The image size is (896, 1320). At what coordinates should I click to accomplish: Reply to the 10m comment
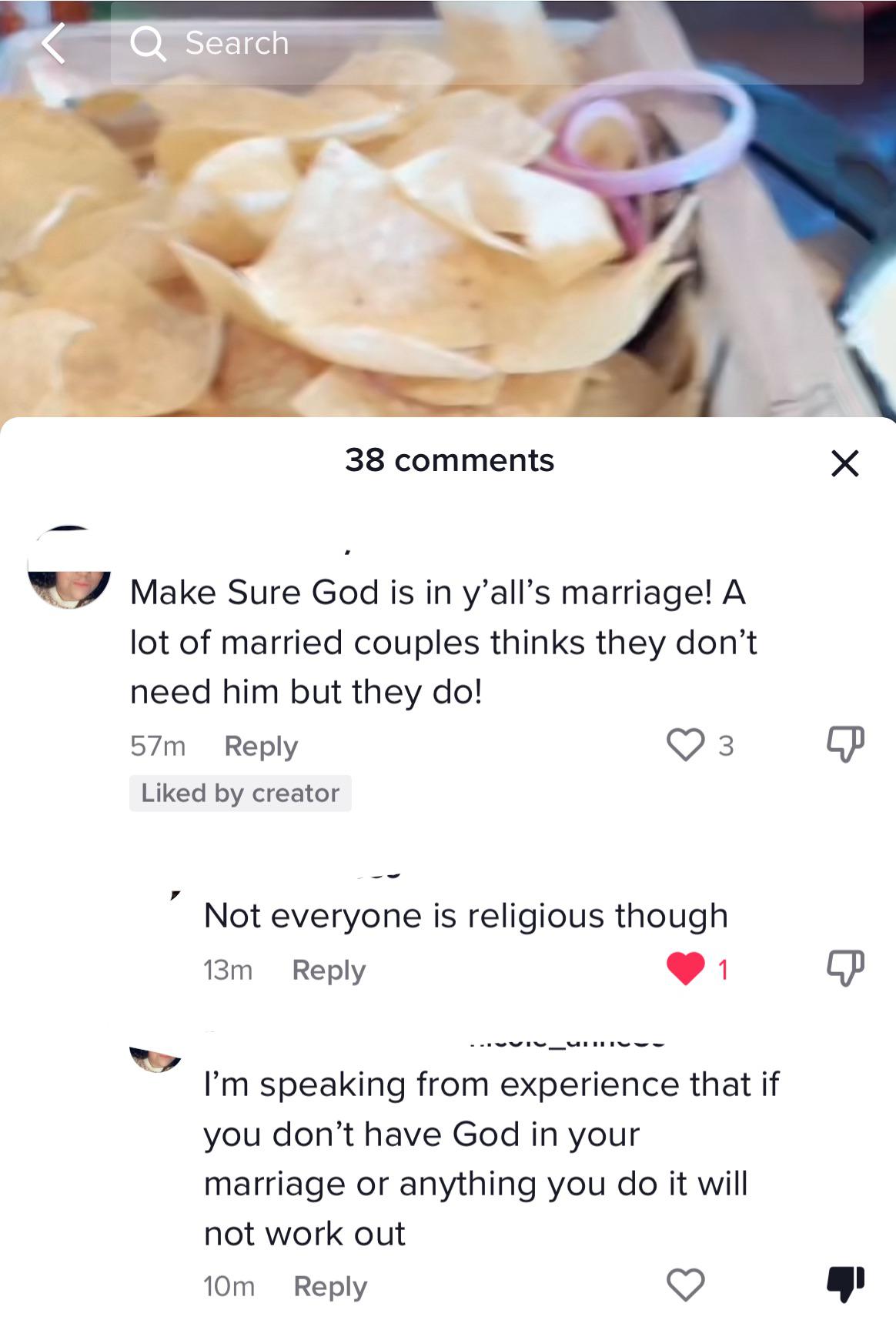(330, 1286)
